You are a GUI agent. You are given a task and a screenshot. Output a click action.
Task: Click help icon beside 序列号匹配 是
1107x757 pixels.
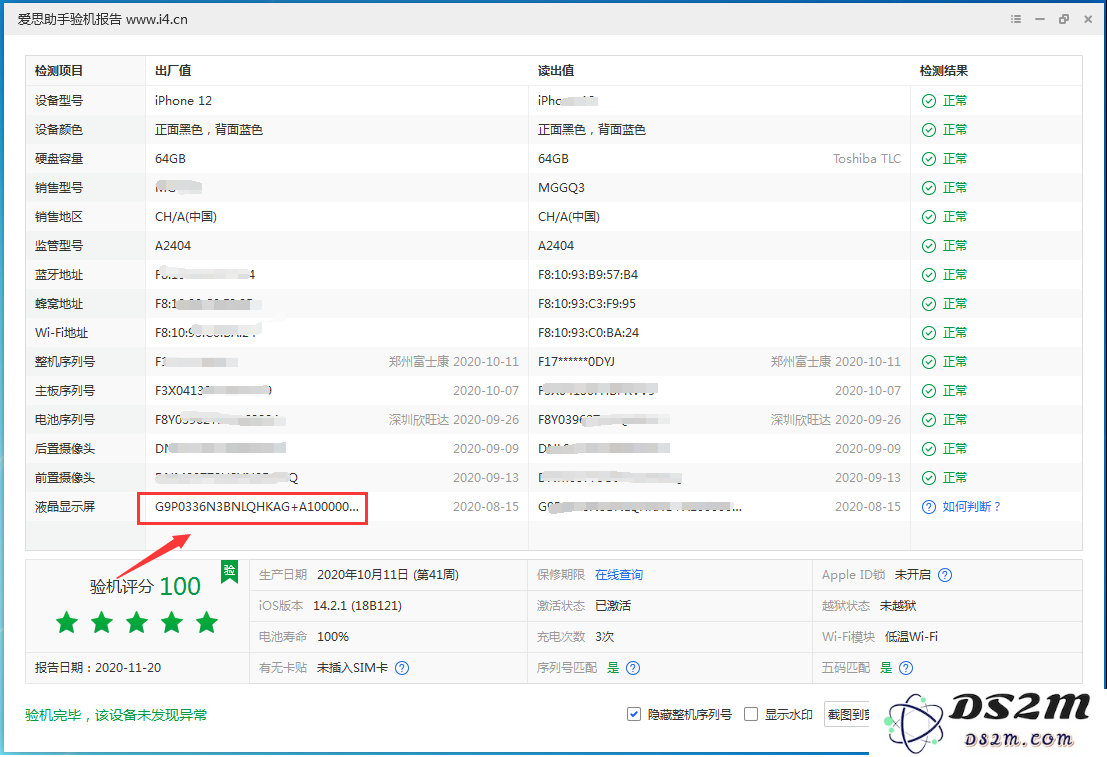[633, 668]
